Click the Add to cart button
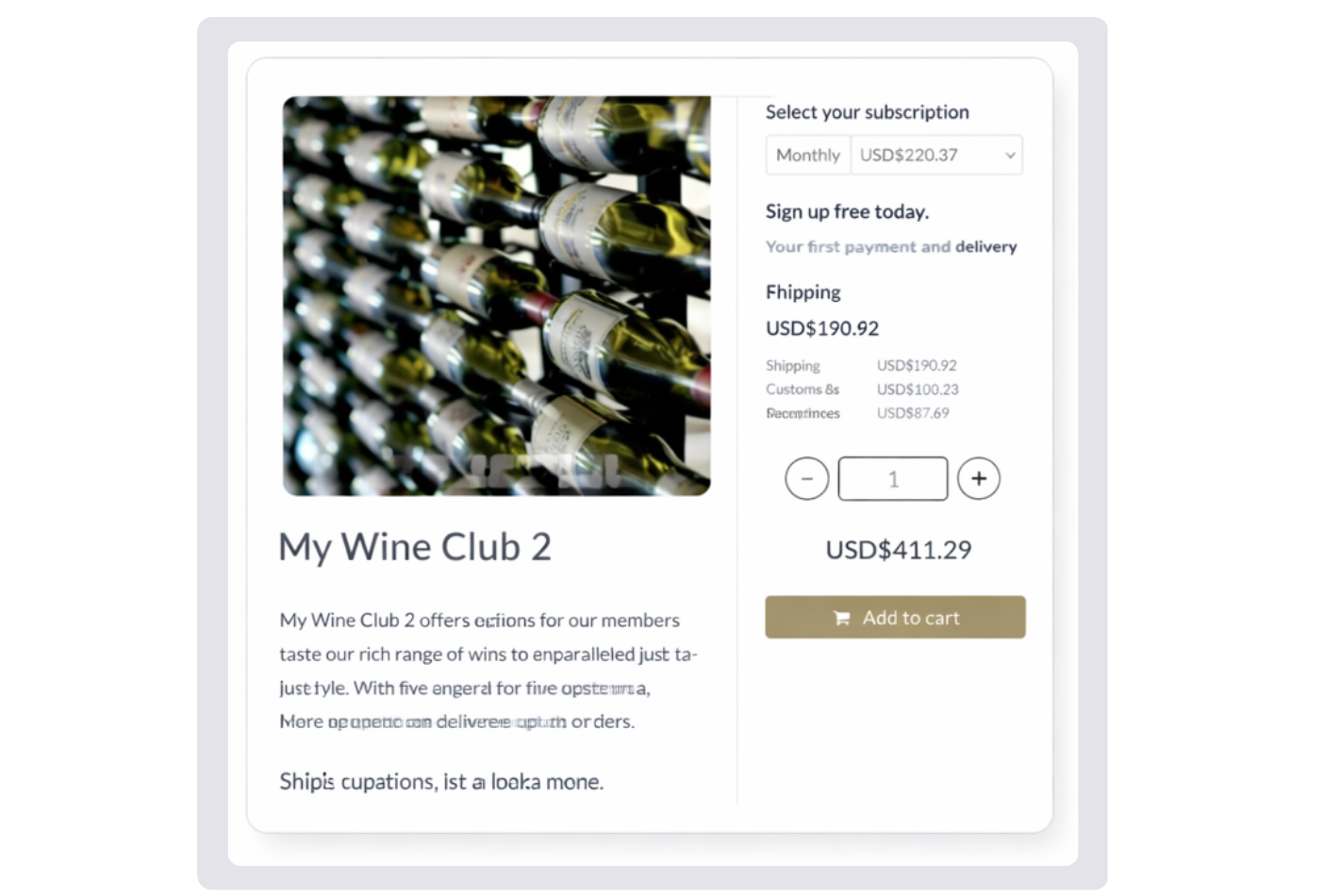The width and height of the screenshot is (1340, 896). pyautogui.click(x=895, y=618)
